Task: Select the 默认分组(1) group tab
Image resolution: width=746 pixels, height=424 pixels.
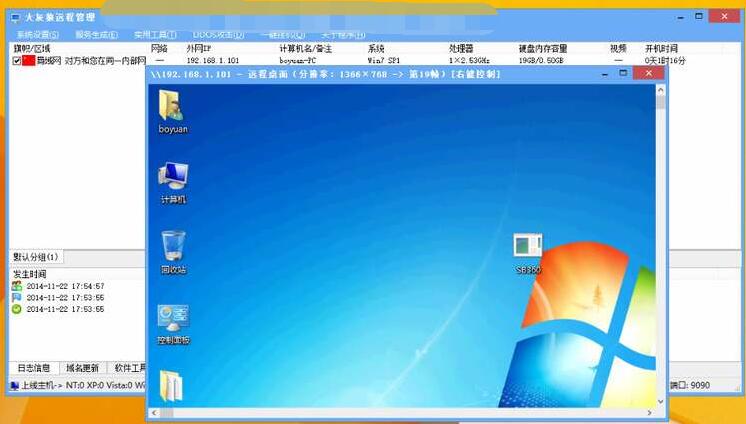Action: pyautogui.click(x=36, y=257)
